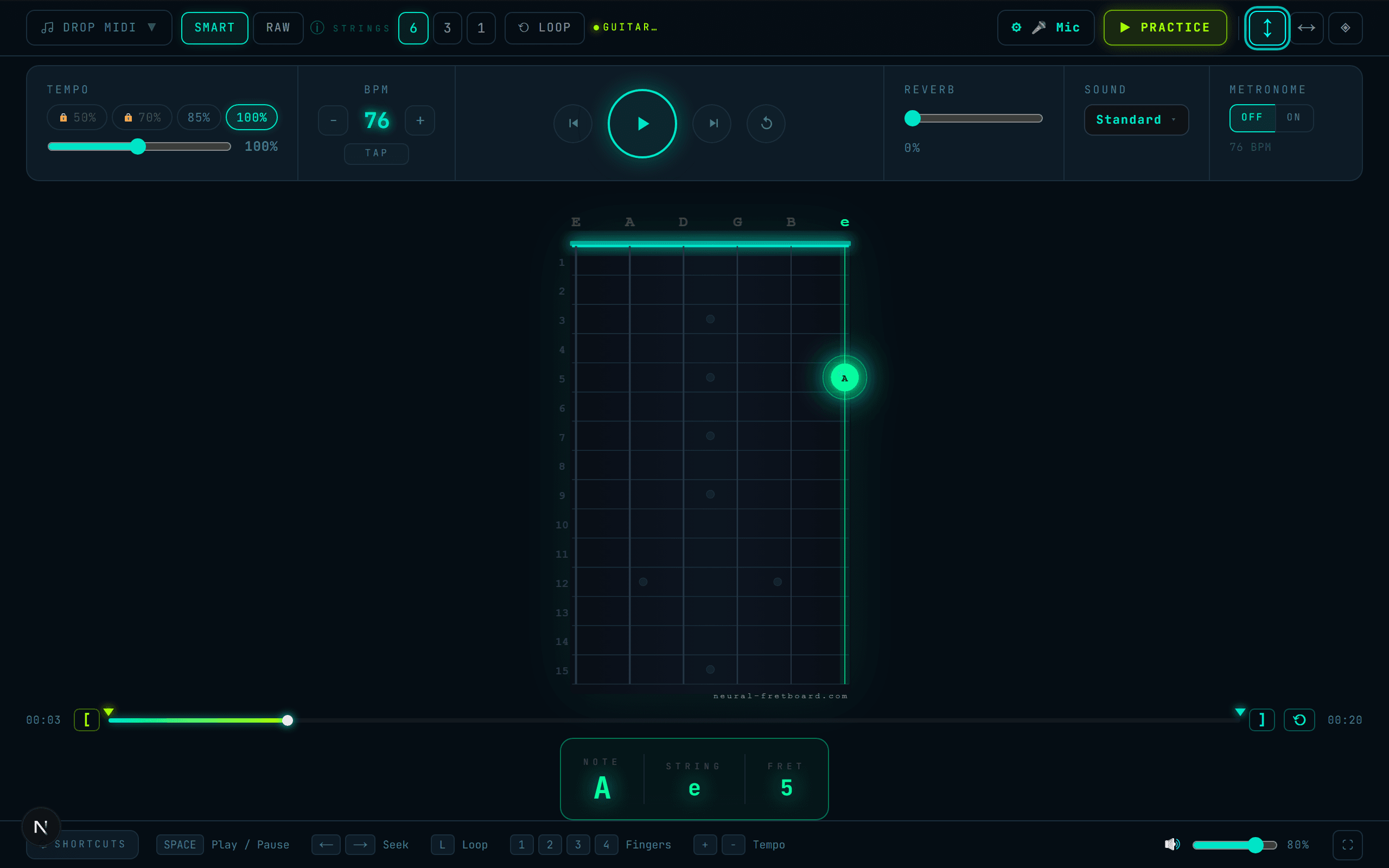
Task: Click the restart playback icon
Action: [766, 124]
